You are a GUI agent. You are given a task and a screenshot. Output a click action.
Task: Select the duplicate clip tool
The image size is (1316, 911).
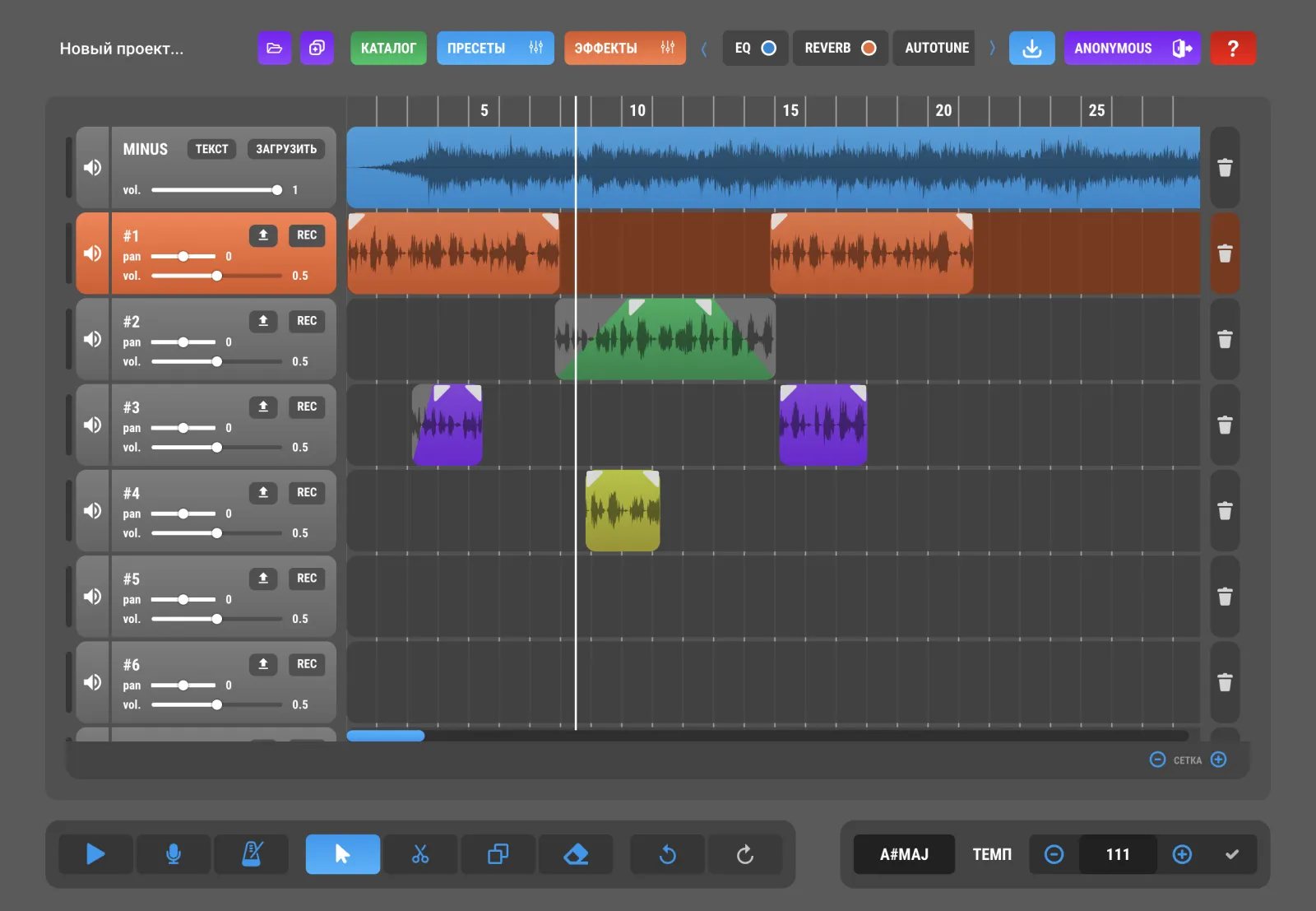(x=498, y=854)
